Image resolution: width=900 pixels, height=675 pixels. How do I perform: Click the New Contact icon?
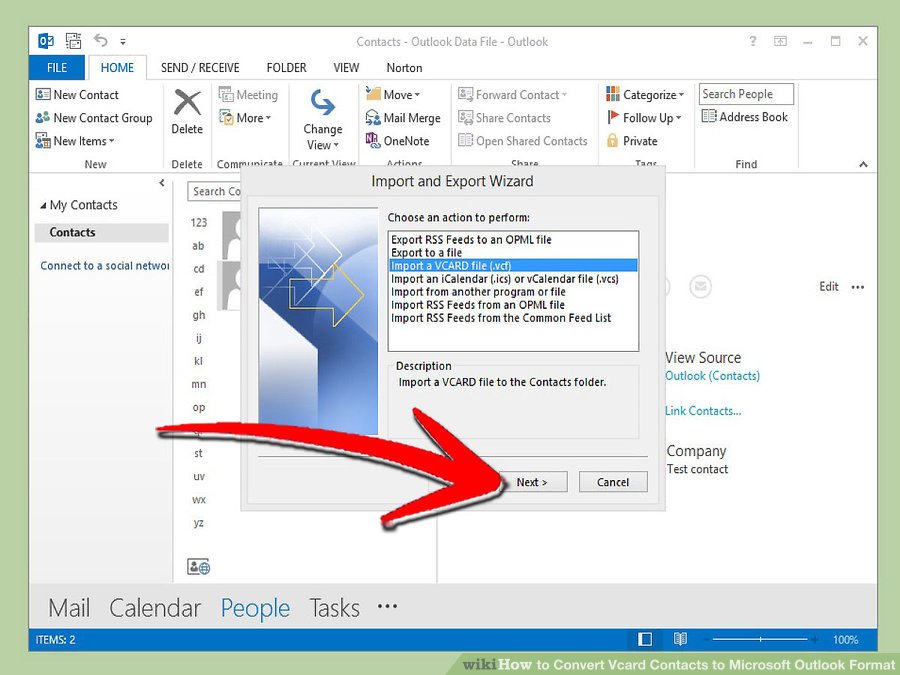pyautogui.click(x=43, y=95)
